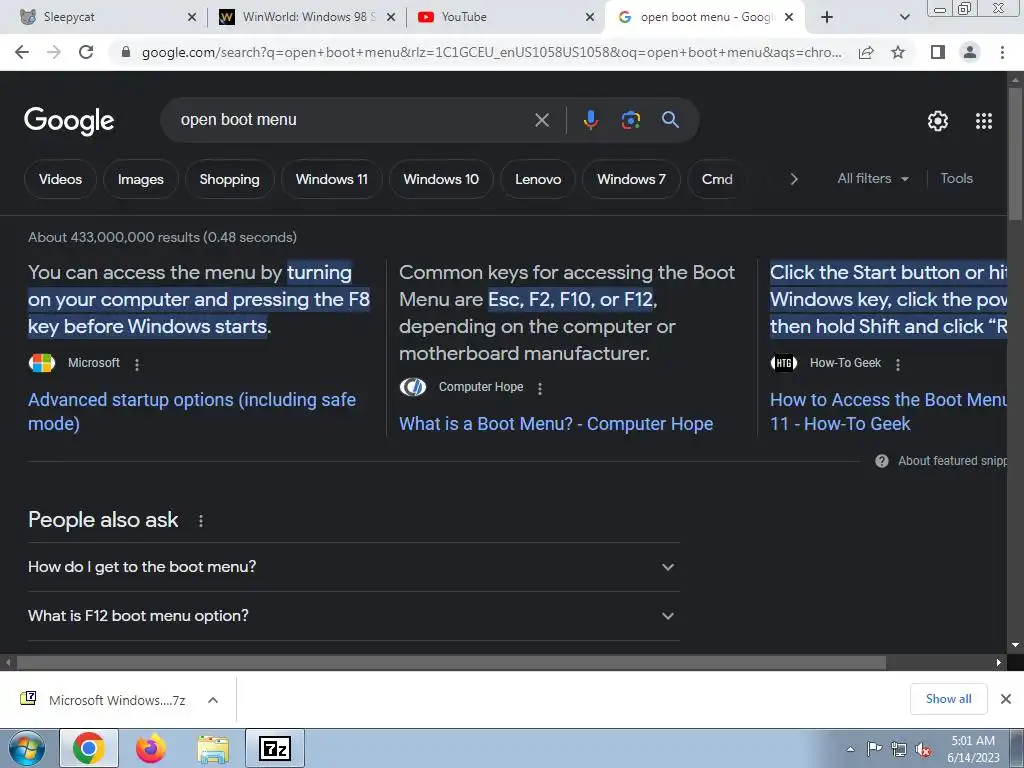Open Chrome three-dot menu
The width and height of the screenshot is (1024, 768).
point(1002,52)
